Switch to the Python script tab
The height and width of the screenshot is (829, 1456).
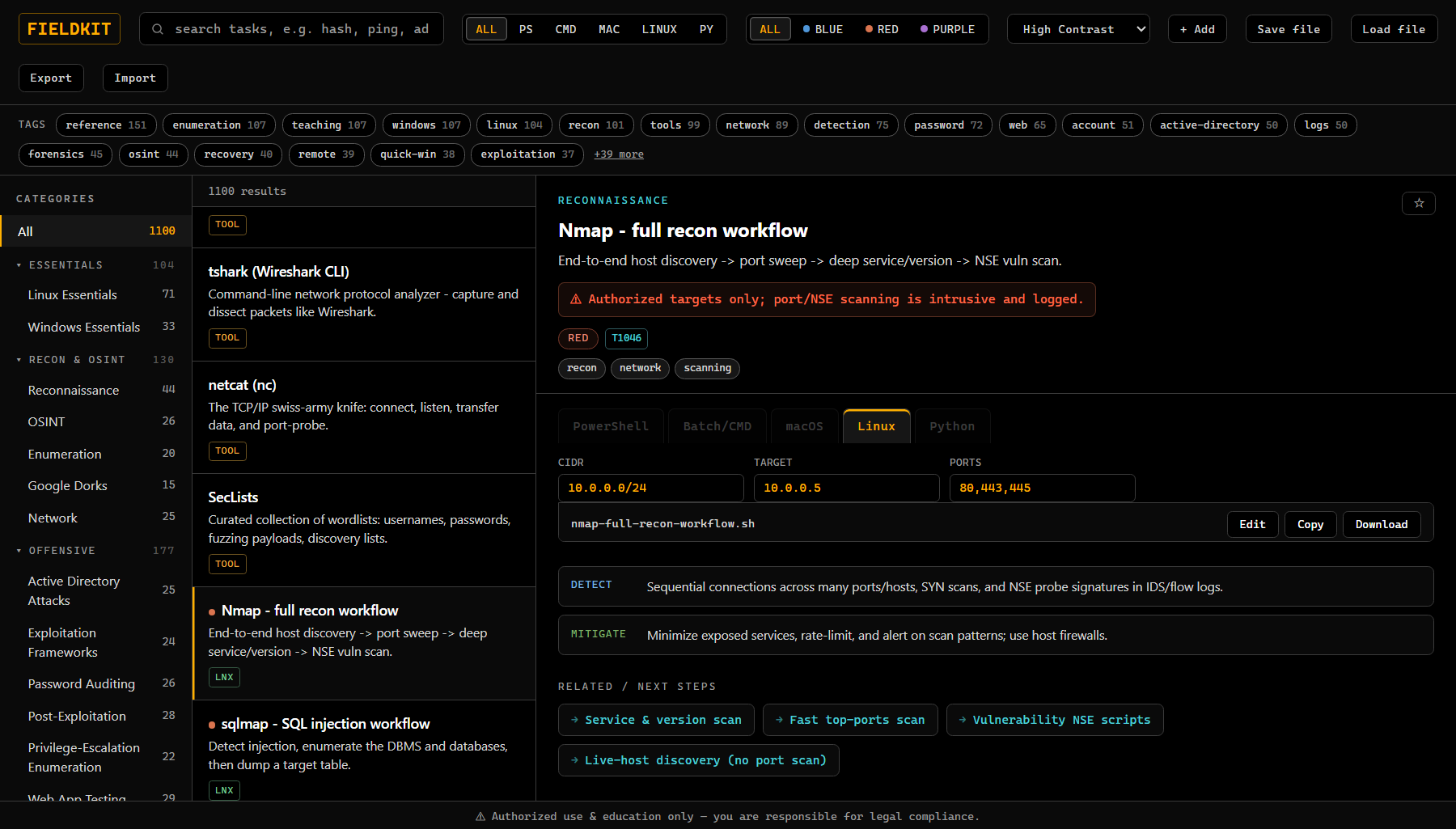point(952,426)
